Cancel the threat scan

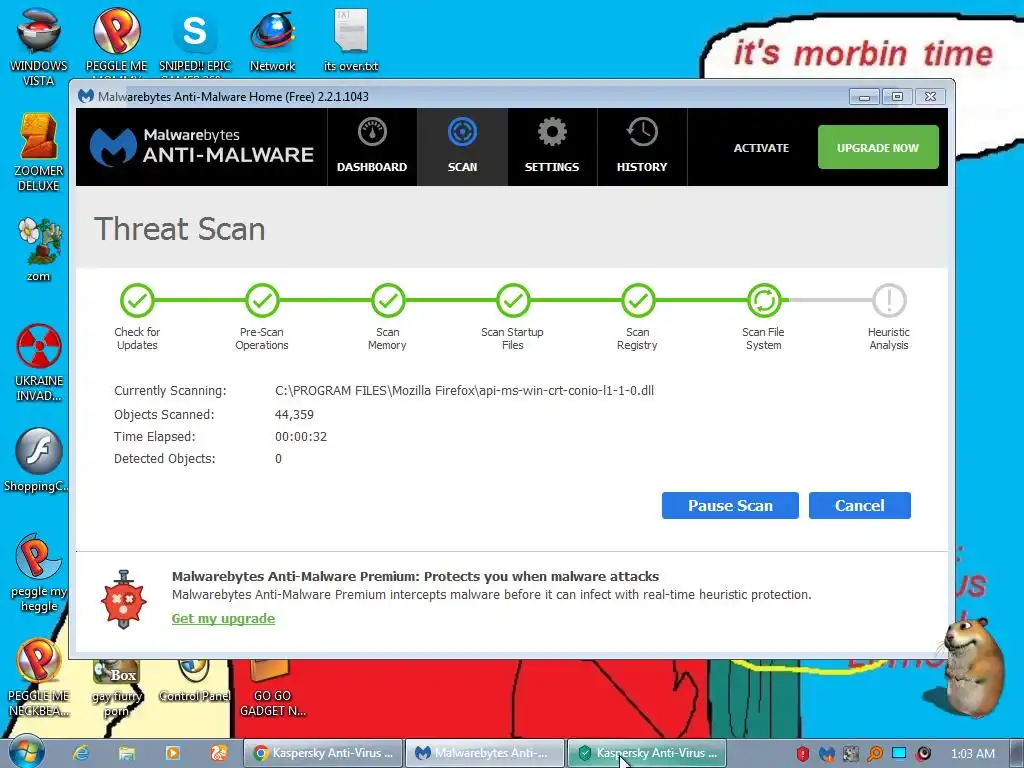859,505
